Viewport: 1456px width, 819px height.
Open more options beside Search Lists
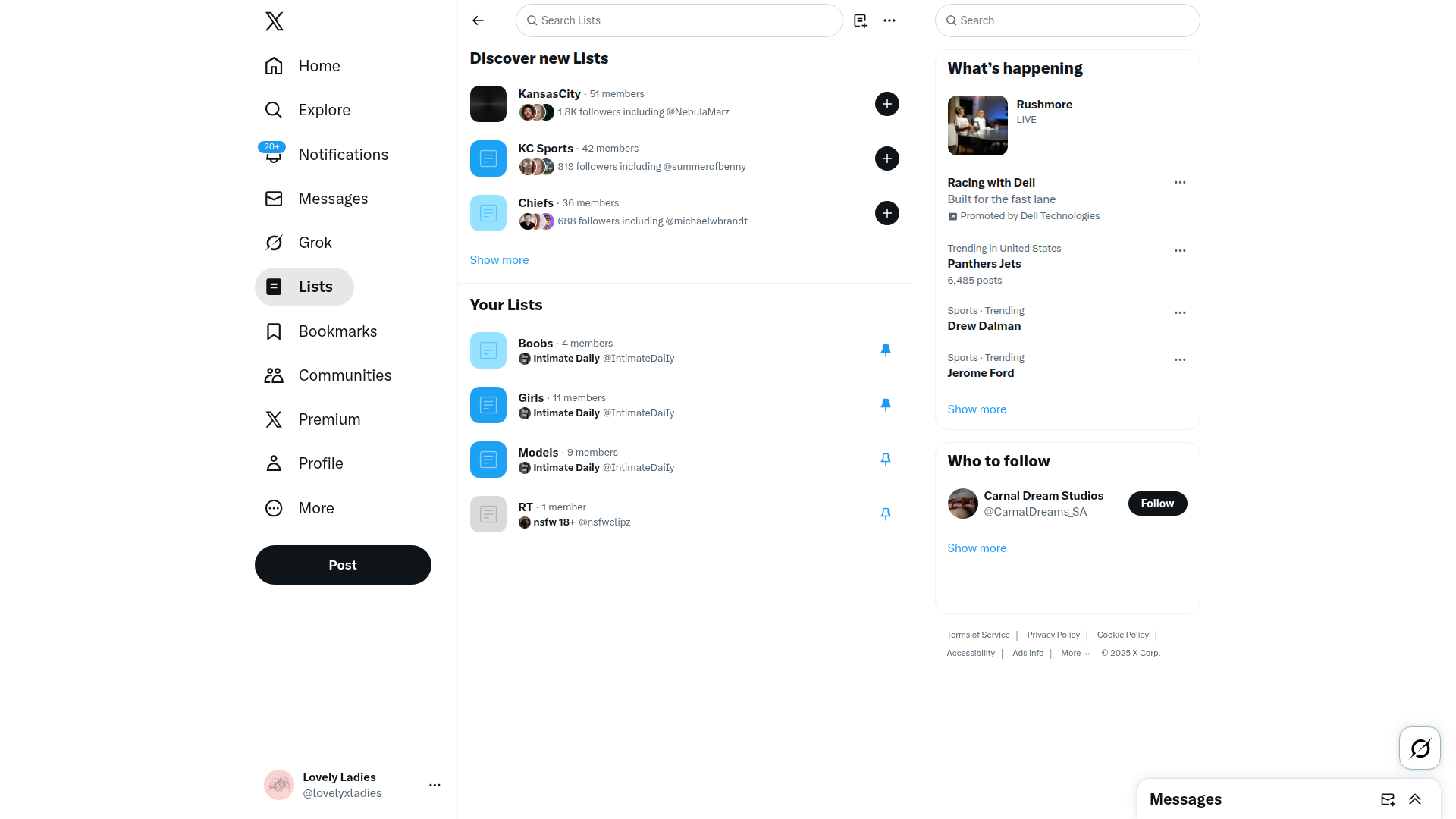click(890, 20)
